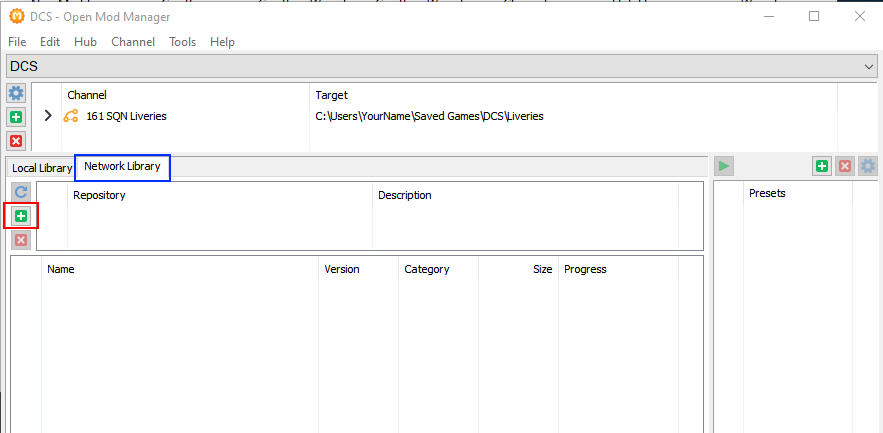Screen dimensions: 883x433
Task: Open the channel properties gear icon
Action: [16, 93]
